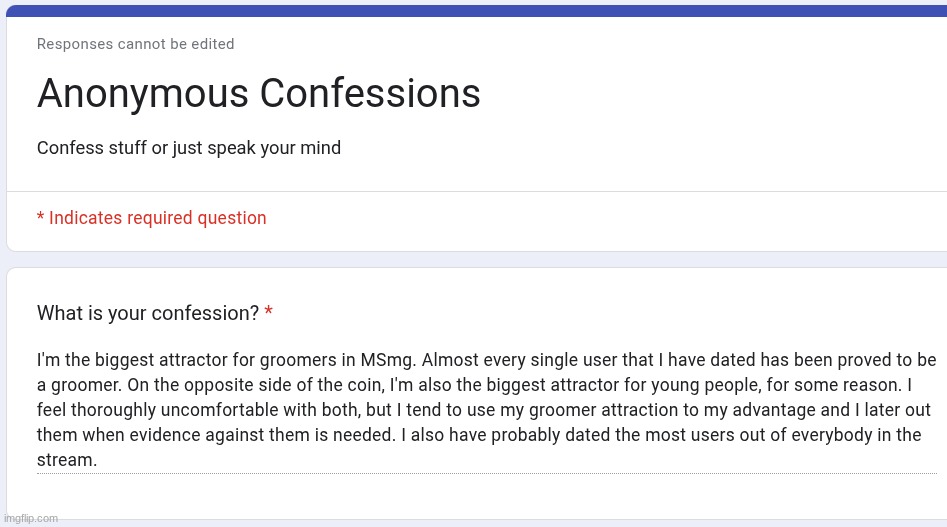The image size is (947, 527).
Task: Place cursor on the word "MSmg" in the answer
Action: coord(387,360)
